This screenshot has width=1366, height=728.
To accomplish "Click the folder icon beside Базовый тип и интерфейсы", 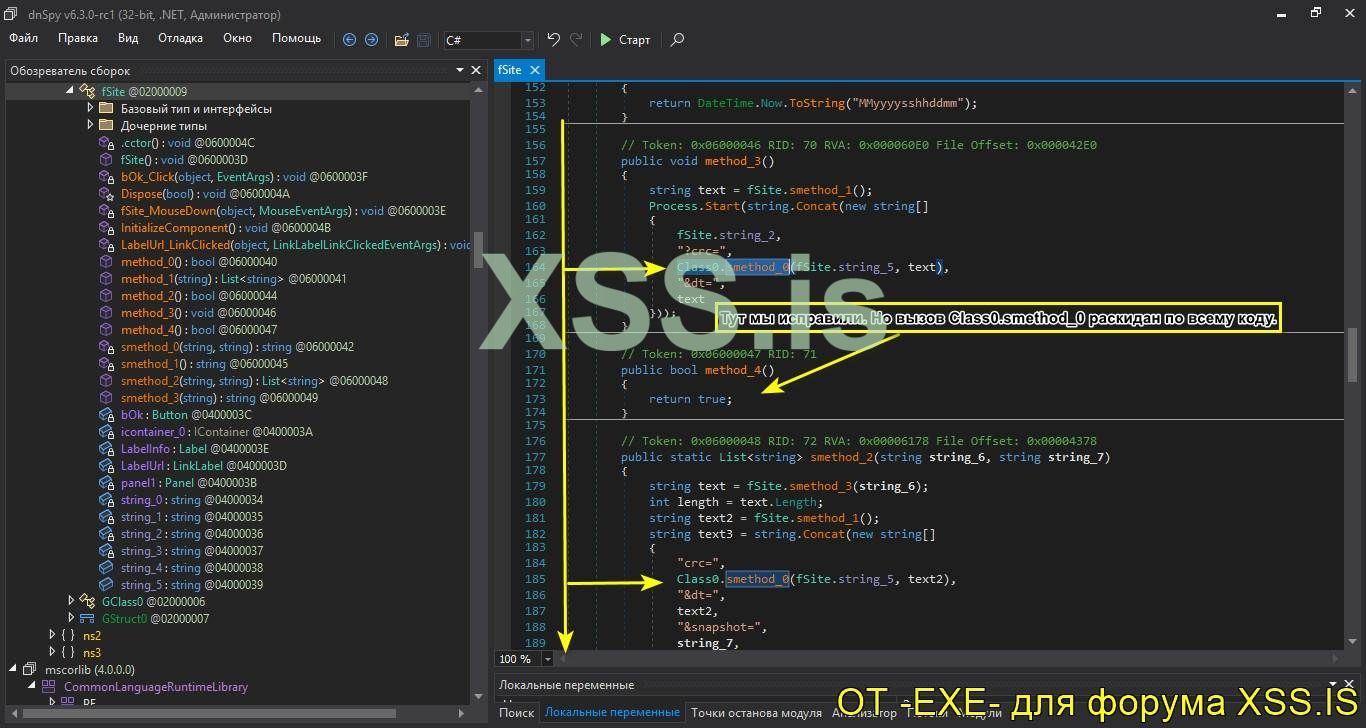I will coord(106,108).
